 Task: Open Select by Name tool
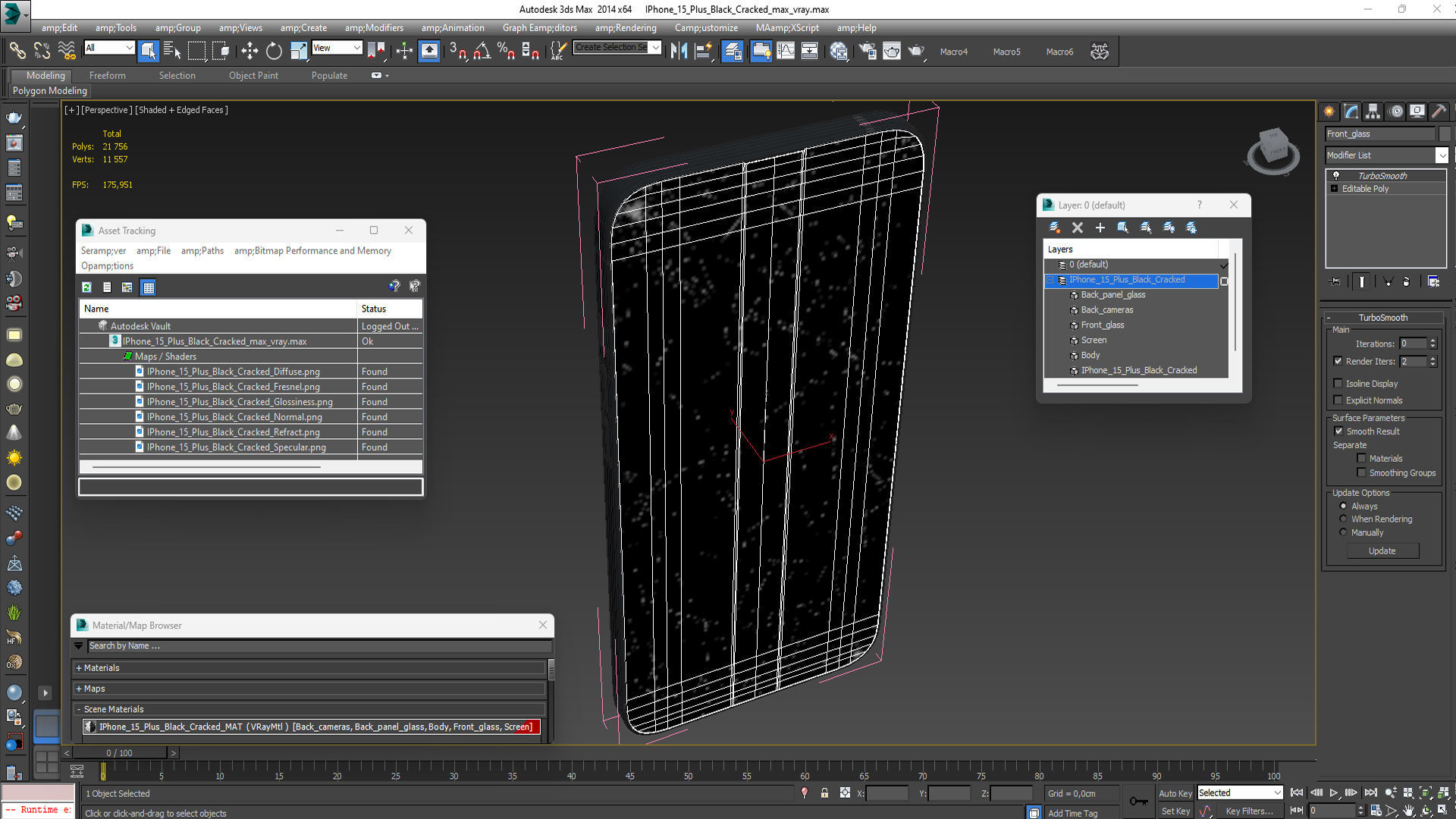(172, 51)
